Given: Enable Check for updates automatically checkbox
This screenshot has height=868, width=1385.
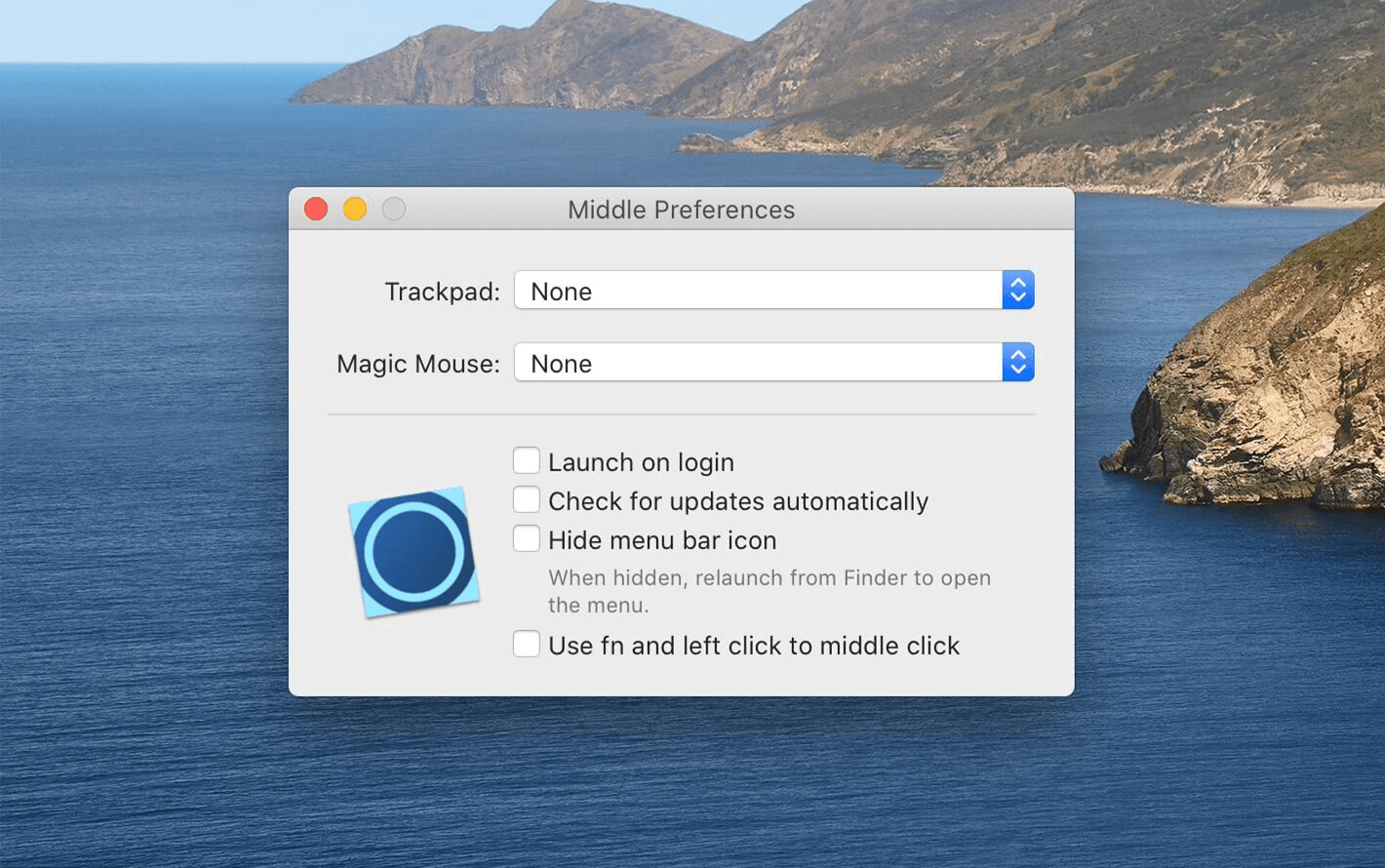Looking at the screenshot, I should click(527, 499).
